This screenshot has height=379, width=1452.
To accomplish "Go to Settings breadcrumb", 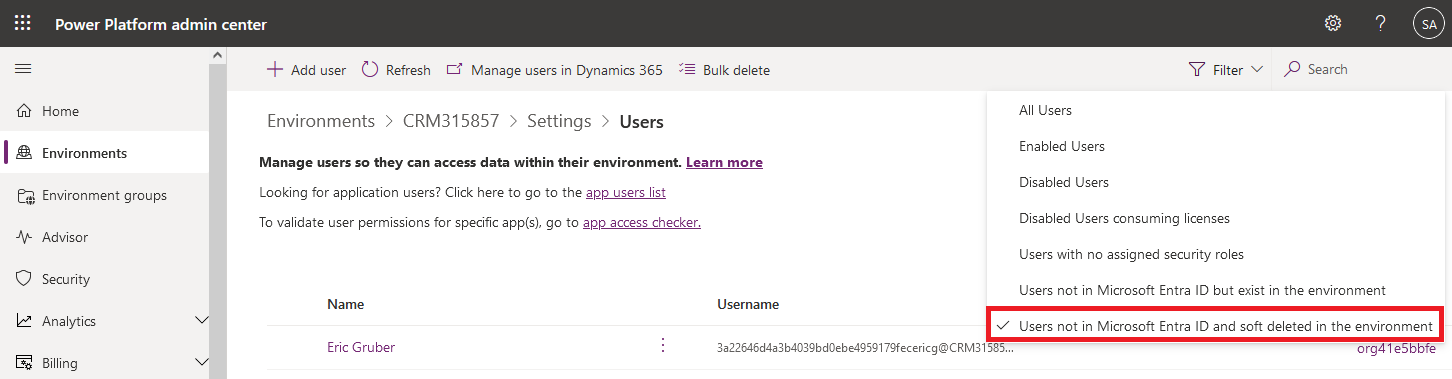I will (x=559, y=121).
